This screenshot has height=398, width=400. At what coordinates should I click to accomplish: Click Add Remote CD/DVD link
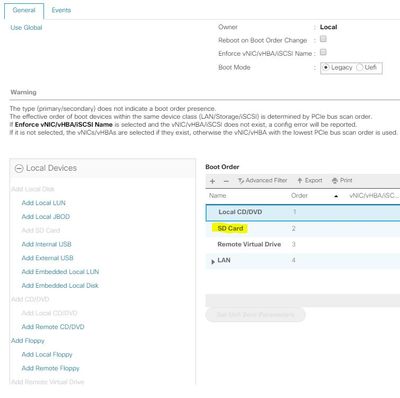[53, 327]
